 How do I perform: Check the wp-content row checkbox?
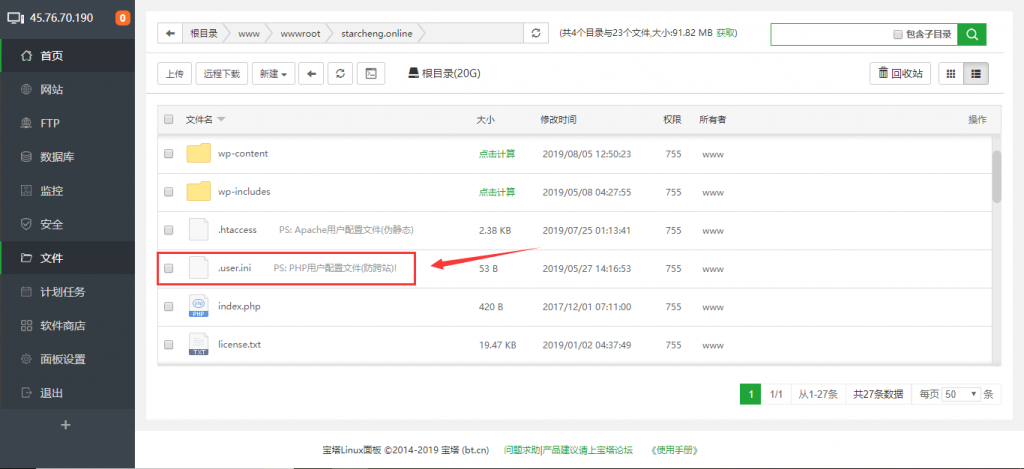[168, 154]
